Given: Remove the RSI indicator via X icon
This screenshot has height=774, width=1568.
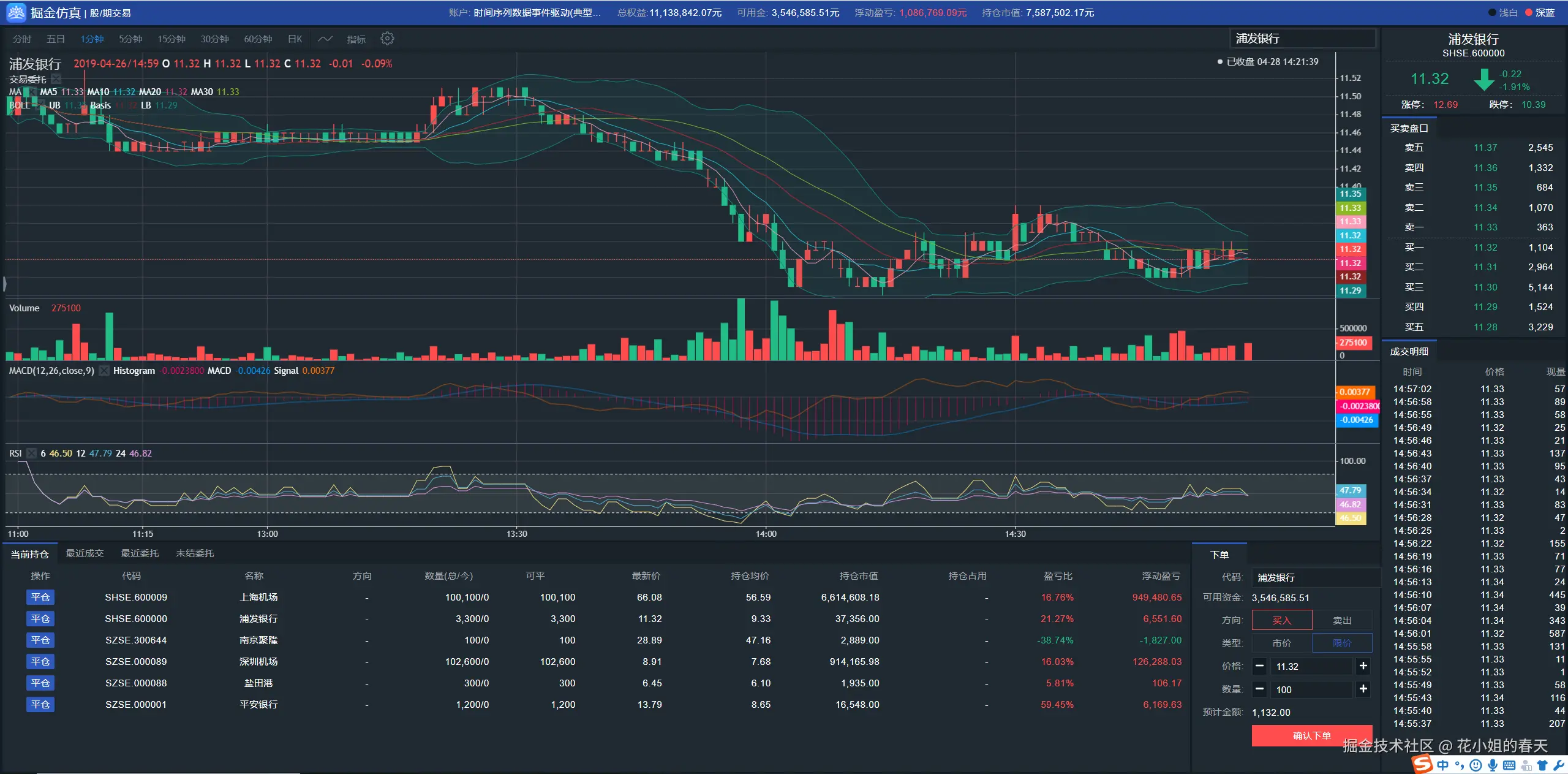Looking at the screenshot, I should pyautogui.click(x=31, y=453).
